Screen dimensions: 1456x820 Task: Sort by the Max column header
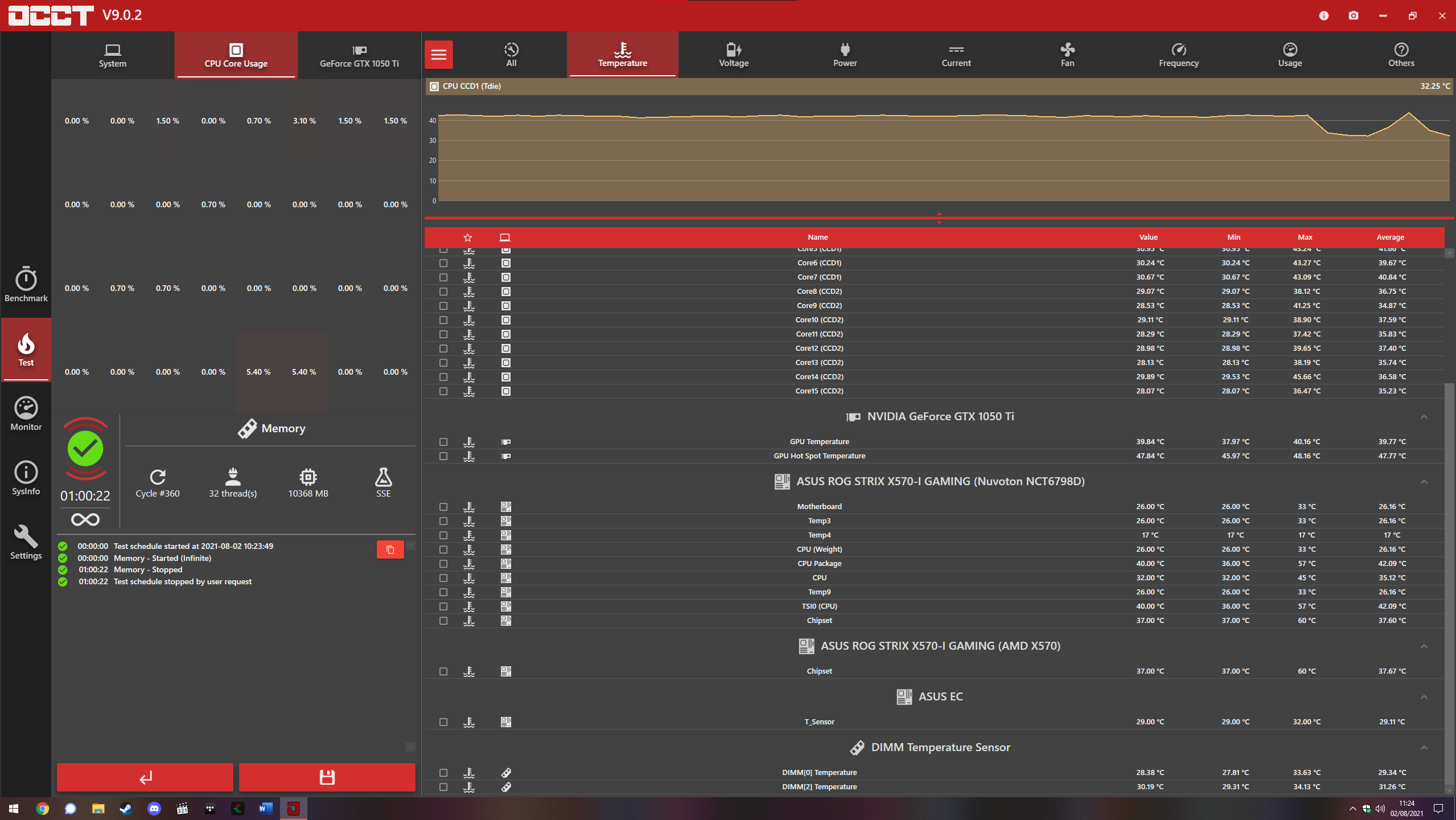pos(1305,237)
